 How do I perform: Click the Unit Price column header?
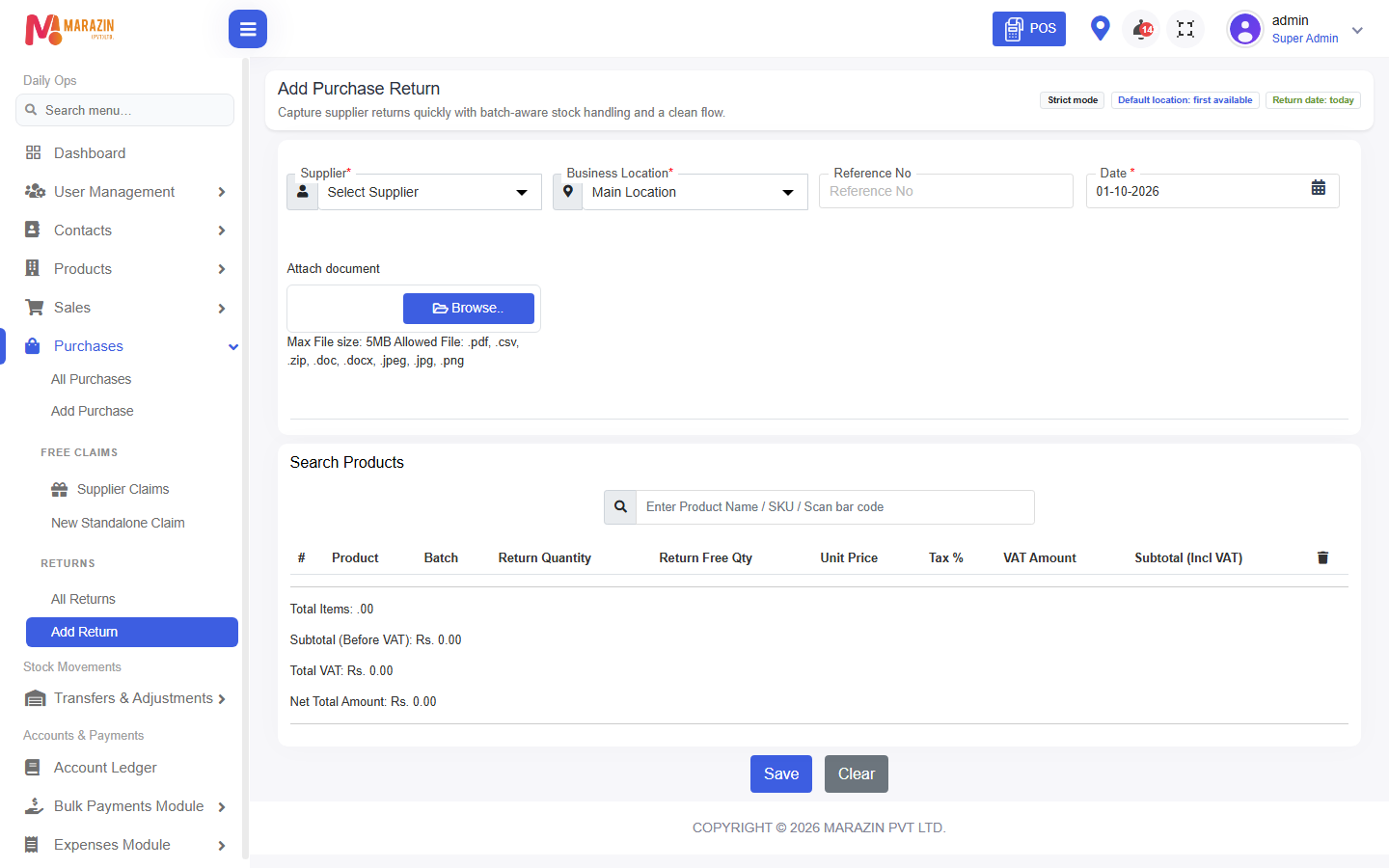pos(849,557)
